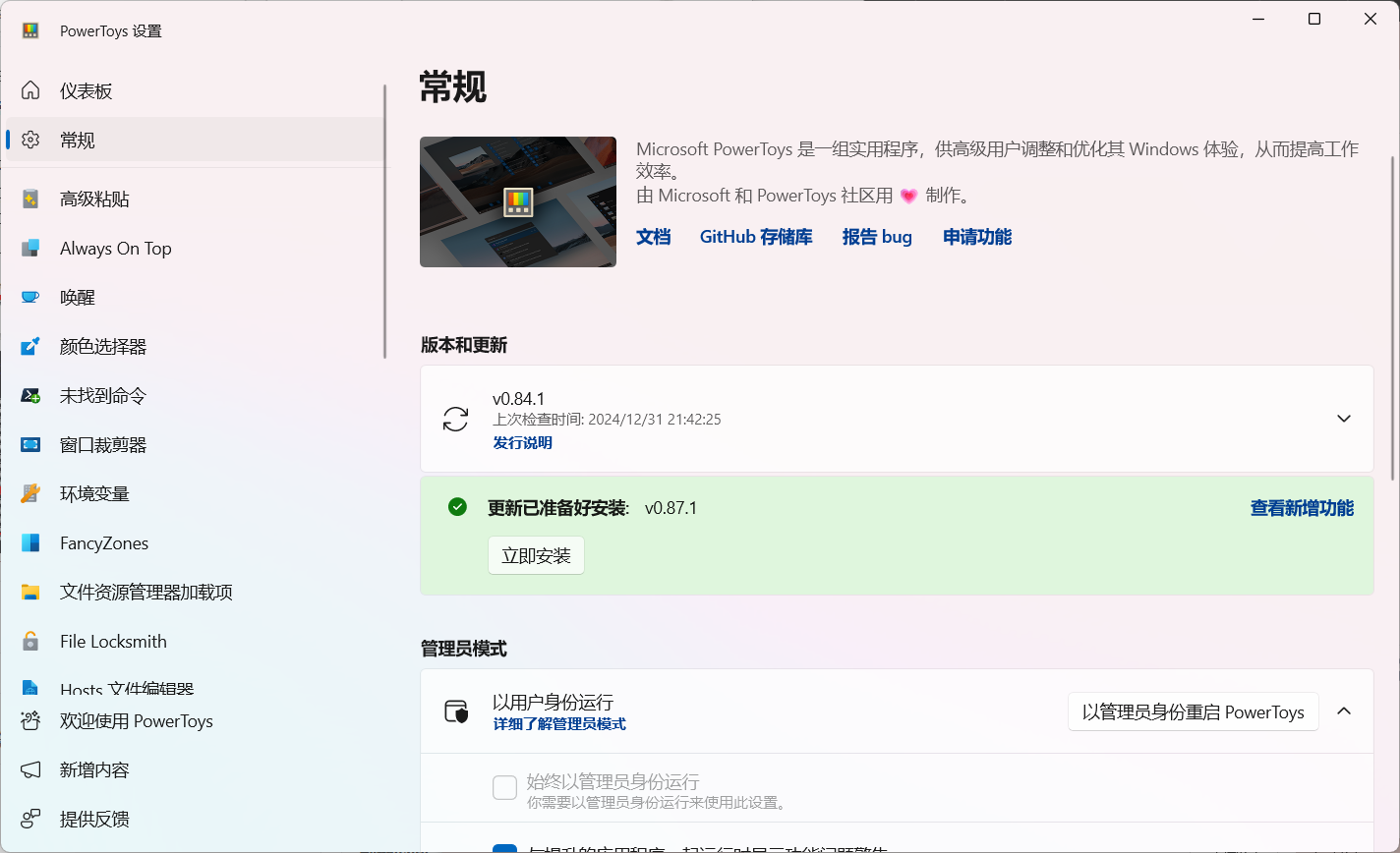
Task: Click the Command Not Found icon (未找到命令)
Action: 30,395
